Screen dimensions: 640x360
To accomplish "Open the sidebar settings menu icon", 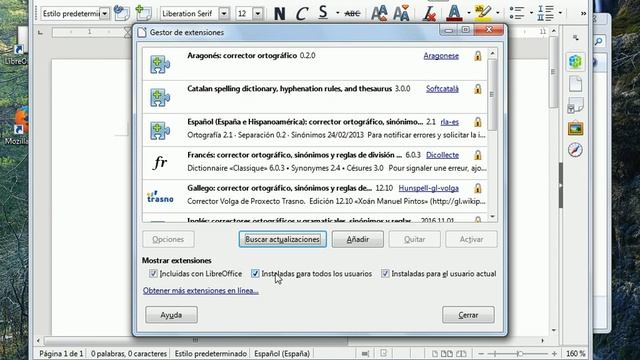I will coord(576,38).
